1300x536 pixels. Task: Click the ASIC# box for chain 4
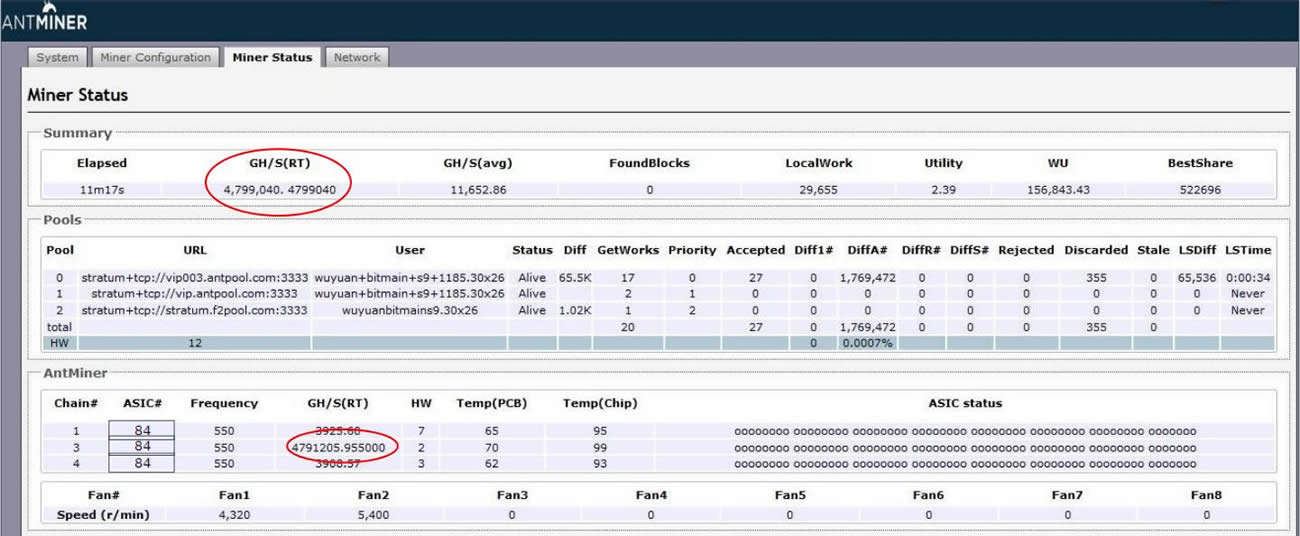point(142,463)
